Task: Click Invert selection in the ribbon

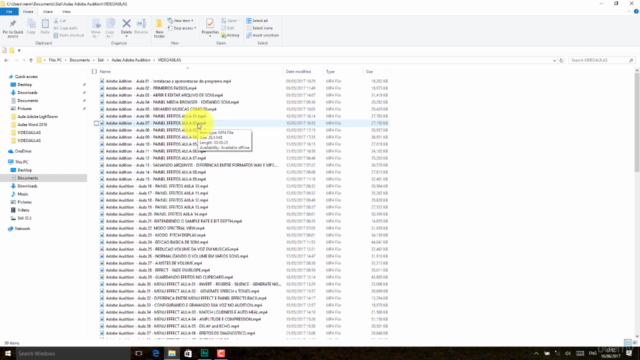Action: click(262, 36)
